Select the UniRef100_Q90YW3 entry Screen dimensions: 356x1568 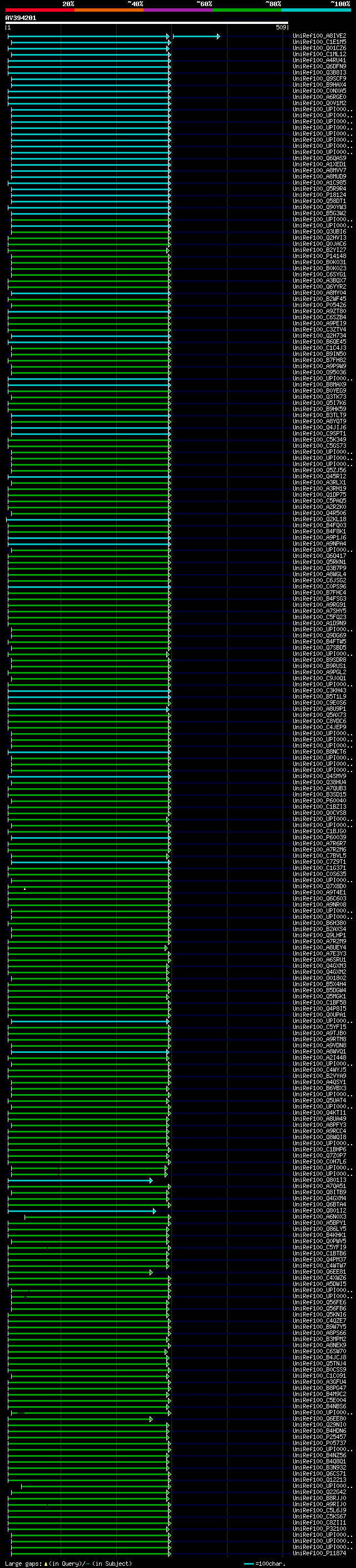(x=319, y=207)
